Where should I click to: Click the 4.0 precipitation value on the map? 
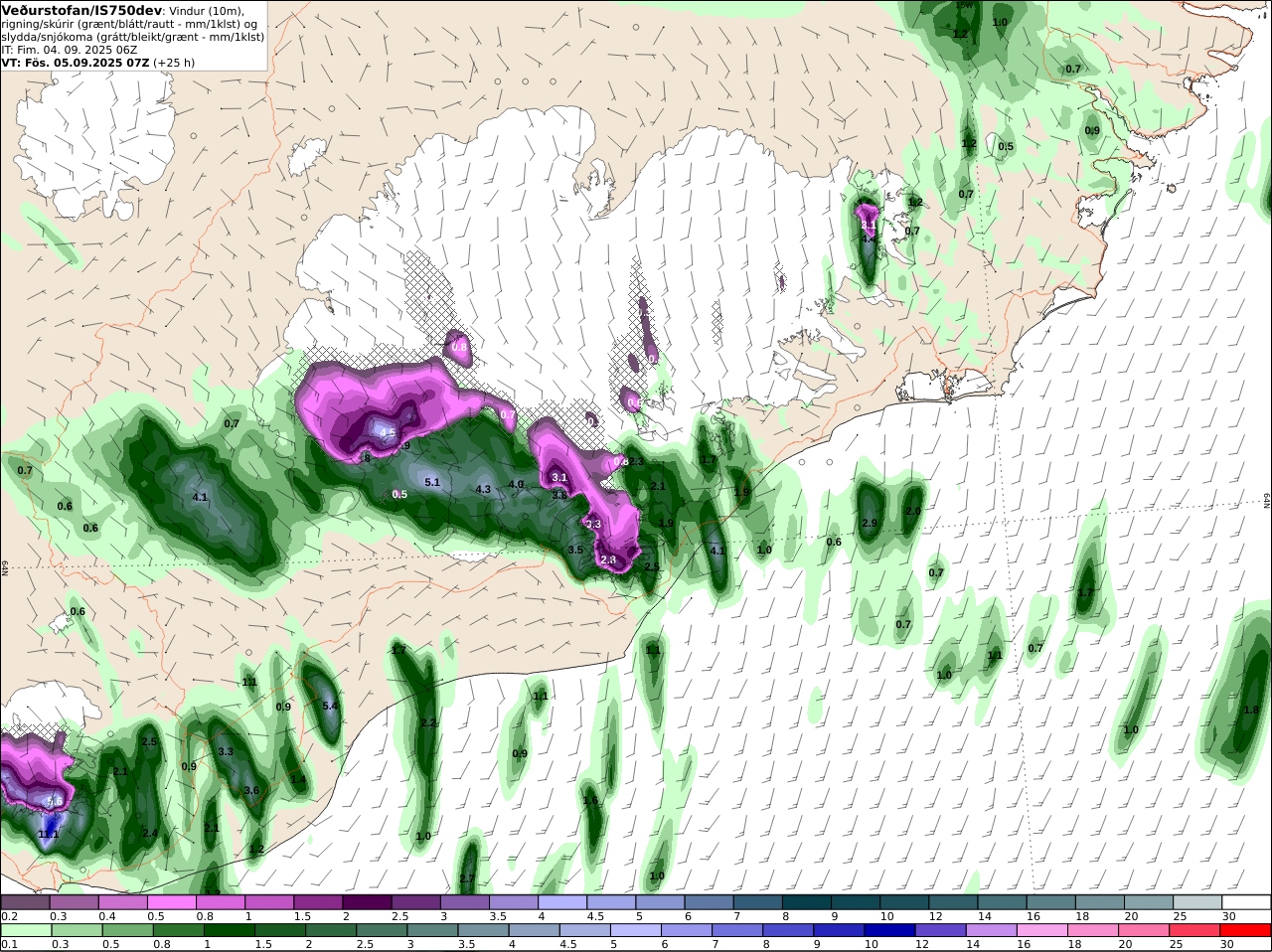pos(516,484)
